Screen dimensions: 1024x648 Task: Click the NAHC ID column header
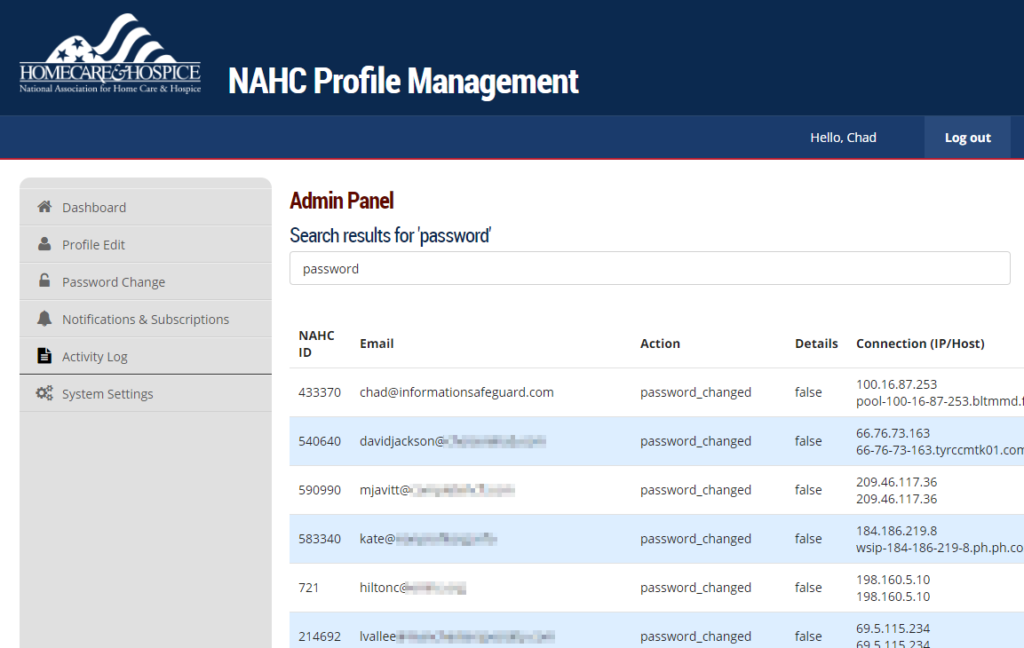(316, 343)
